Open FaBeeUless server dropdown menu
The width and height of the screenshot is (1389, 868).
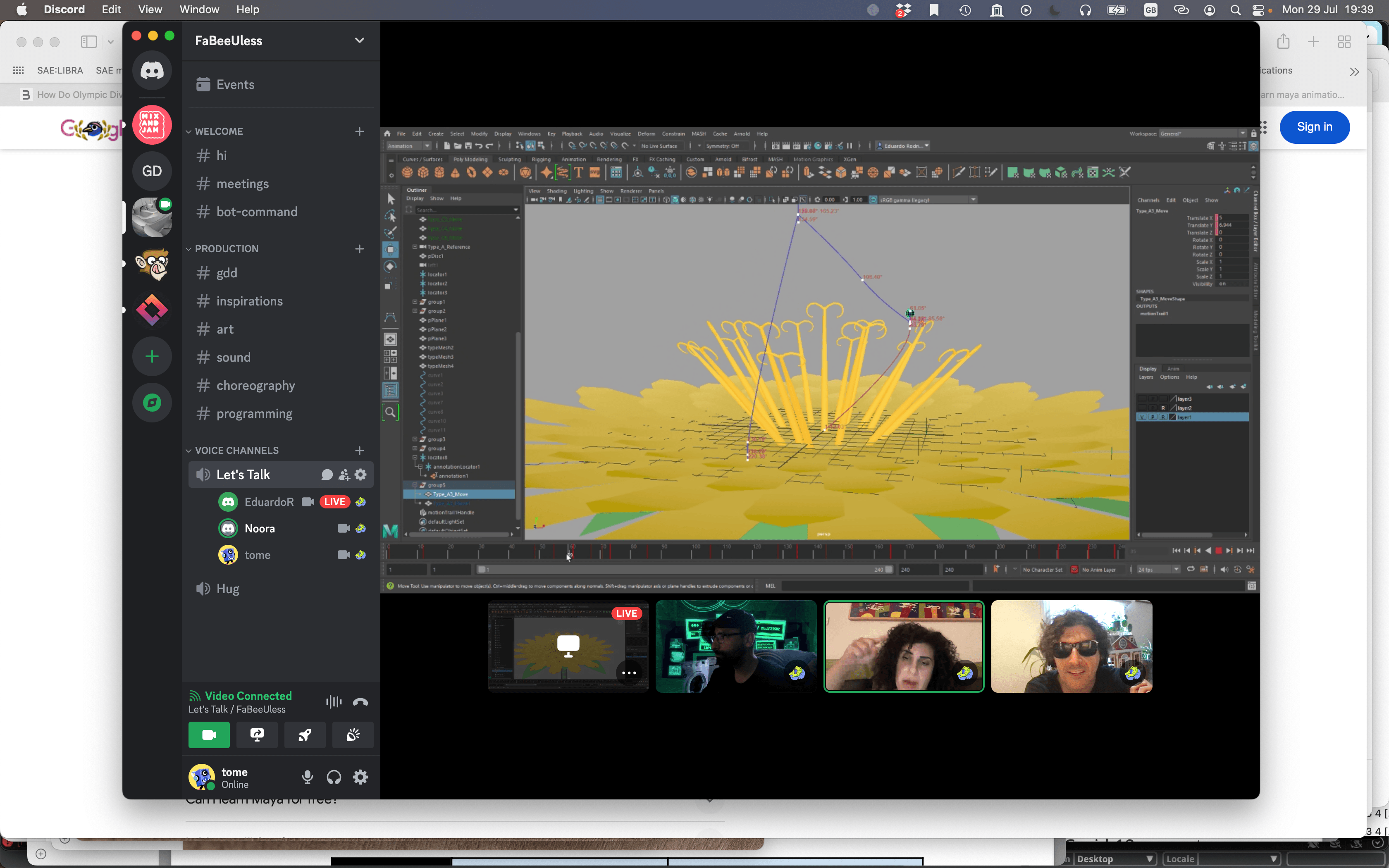pos(359,40)
